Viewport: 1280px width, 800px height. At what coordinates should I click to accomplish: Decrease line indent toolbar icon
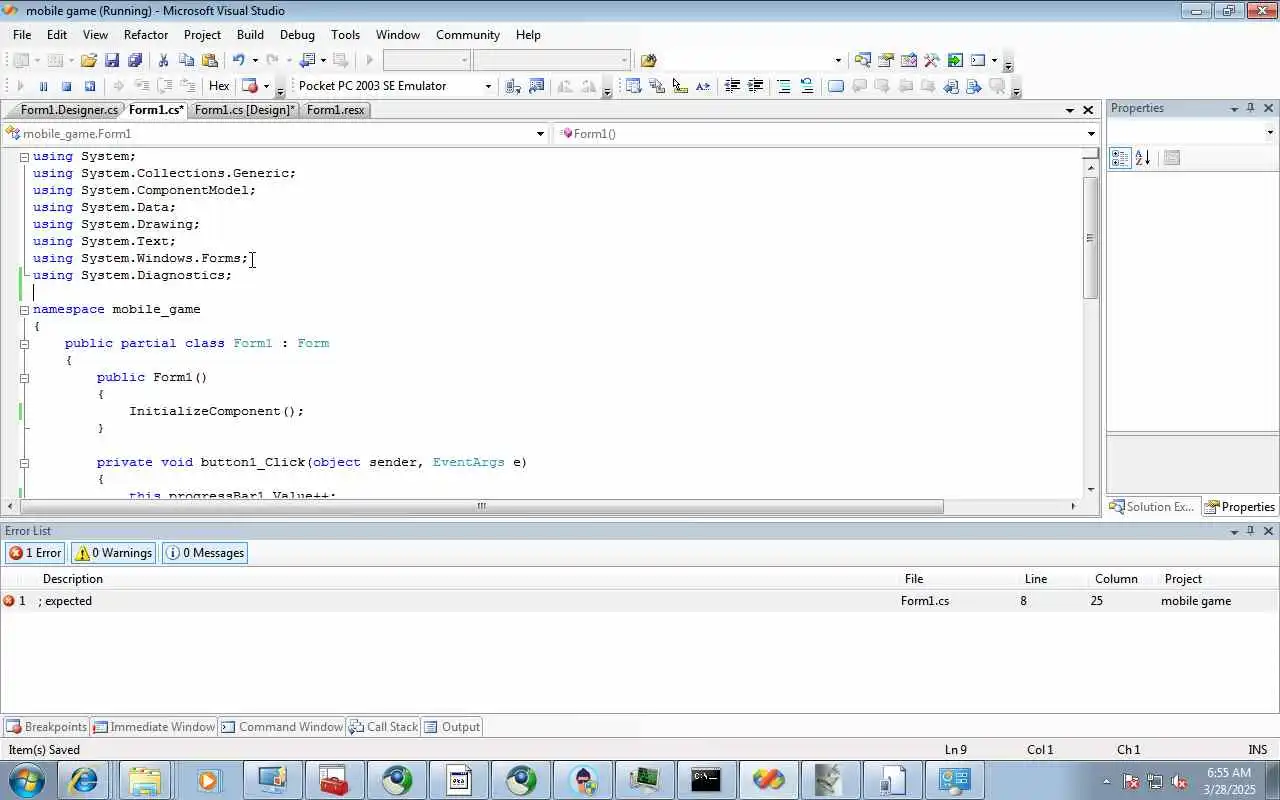[x=732, y=86]
